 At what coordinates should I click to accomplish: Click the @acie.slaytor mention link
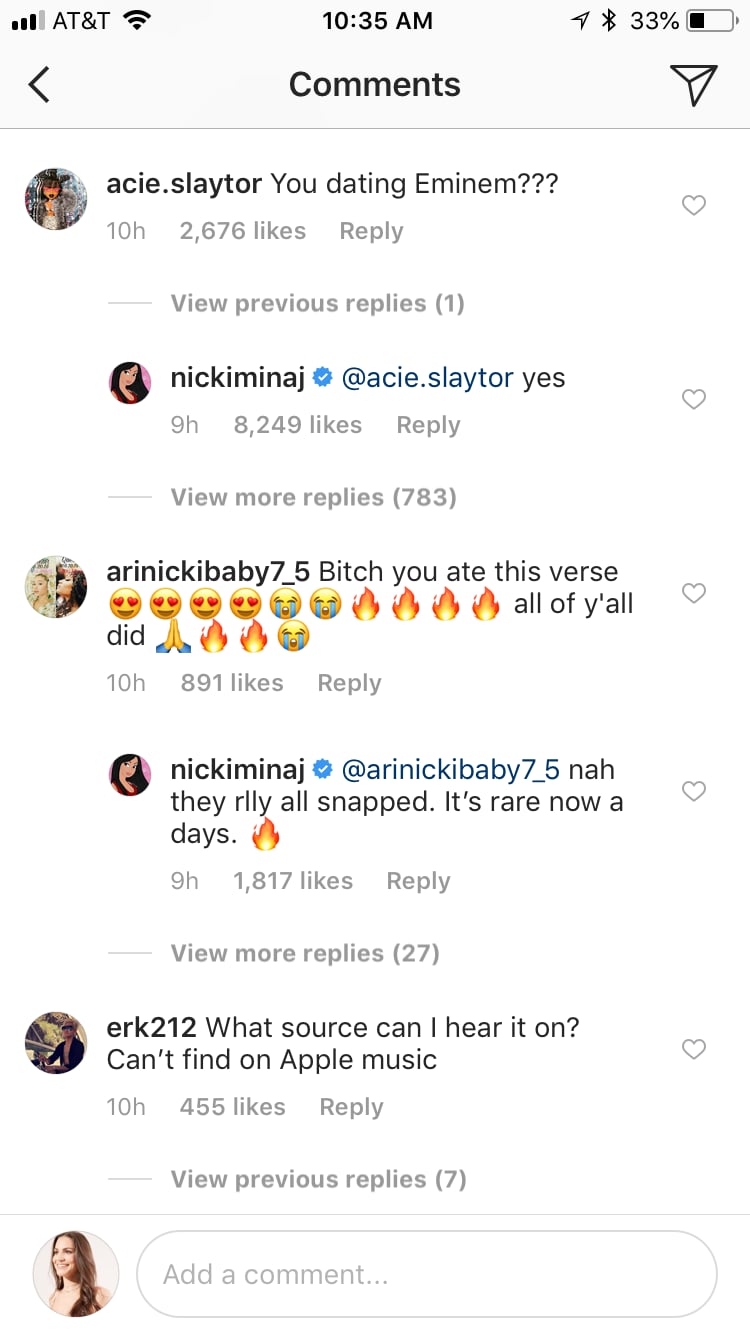(427, 378)
